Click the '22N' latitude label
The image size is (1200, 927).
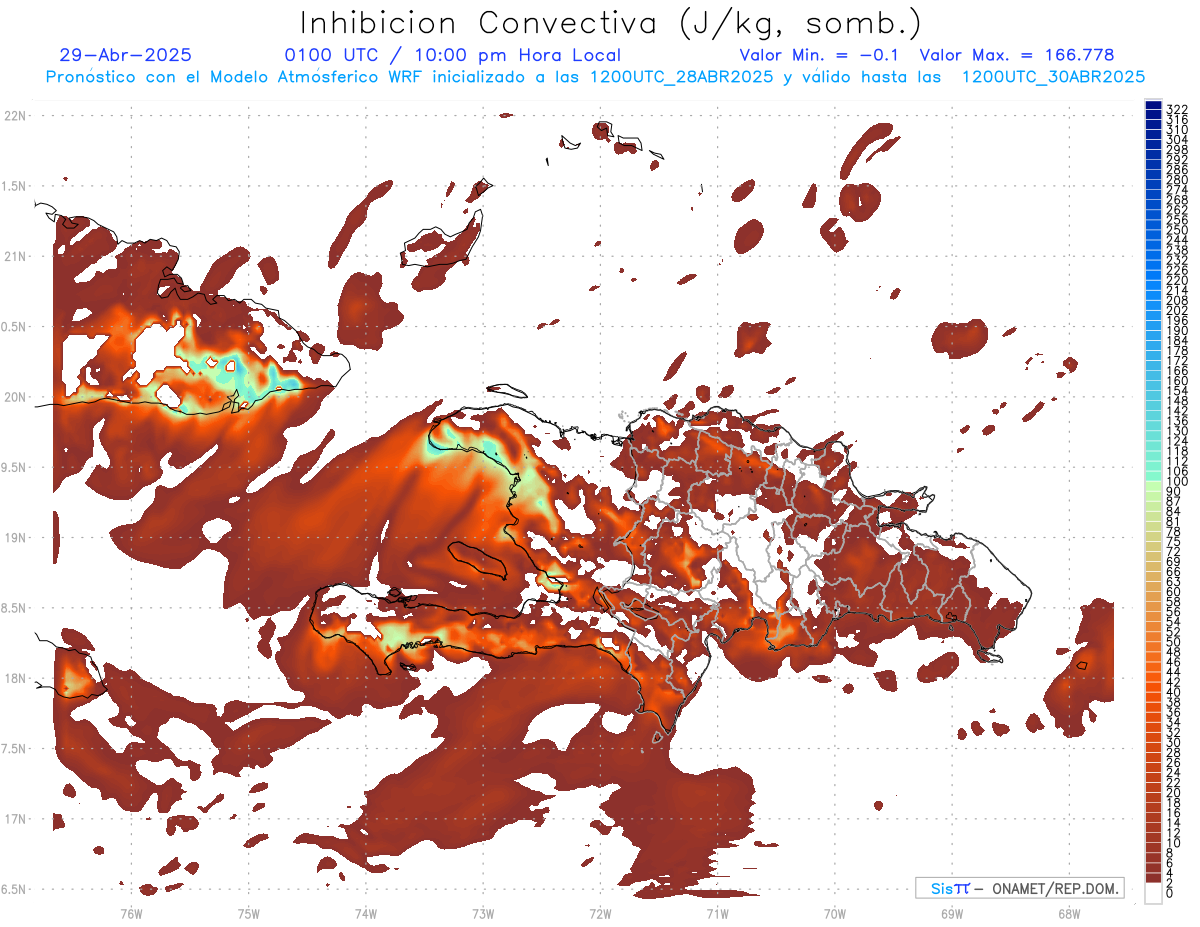(15, 116)
